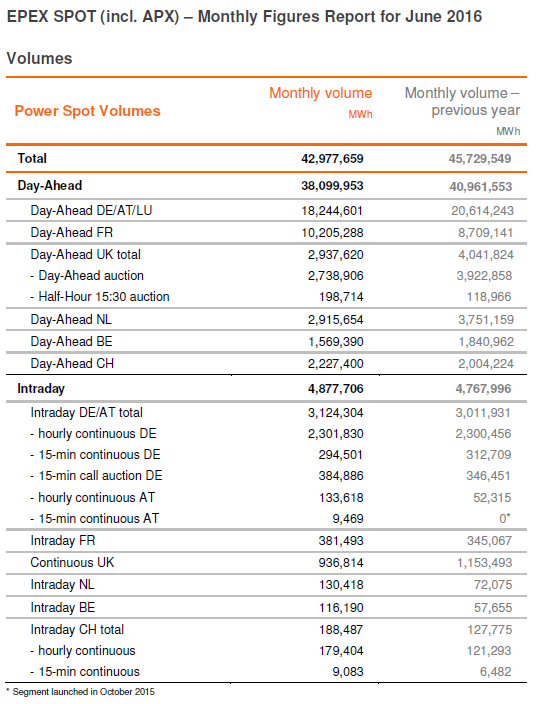Click the report title mentioning June 2016
Image resolution: width=539 pixels, height=704 pixels.
pos(244,17)
